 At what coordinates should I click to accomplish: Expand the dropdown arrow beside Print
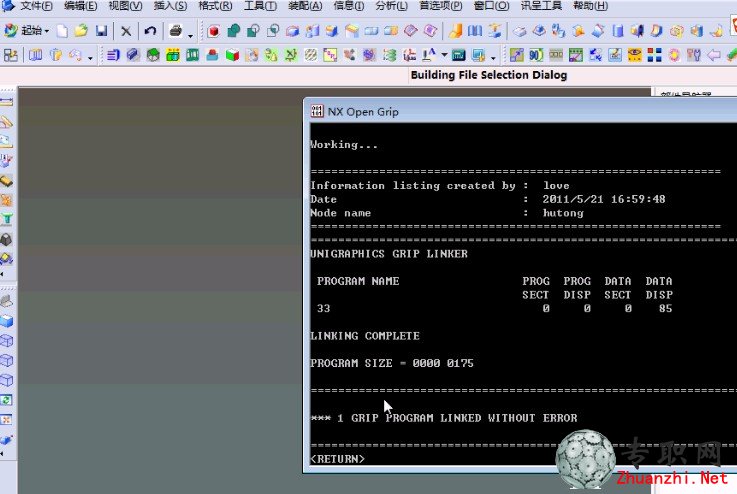pos(190,35)
